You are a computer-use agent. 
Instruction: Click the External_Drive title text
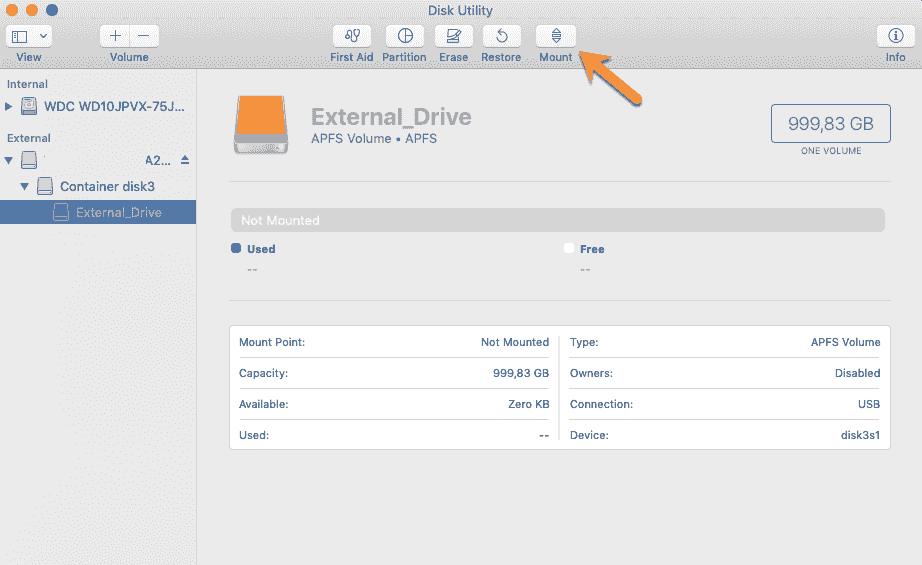tap(391, 117)
